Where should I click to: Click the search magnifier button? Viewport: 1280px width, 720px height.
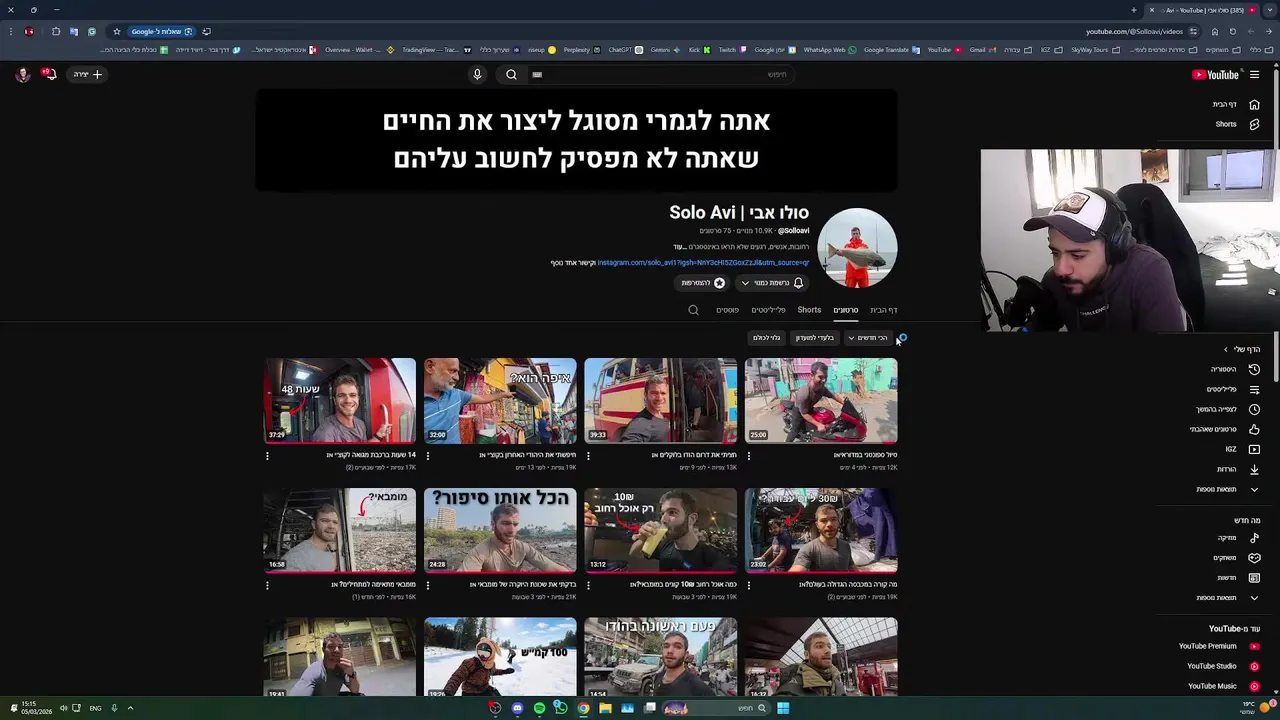pos(511,74)
